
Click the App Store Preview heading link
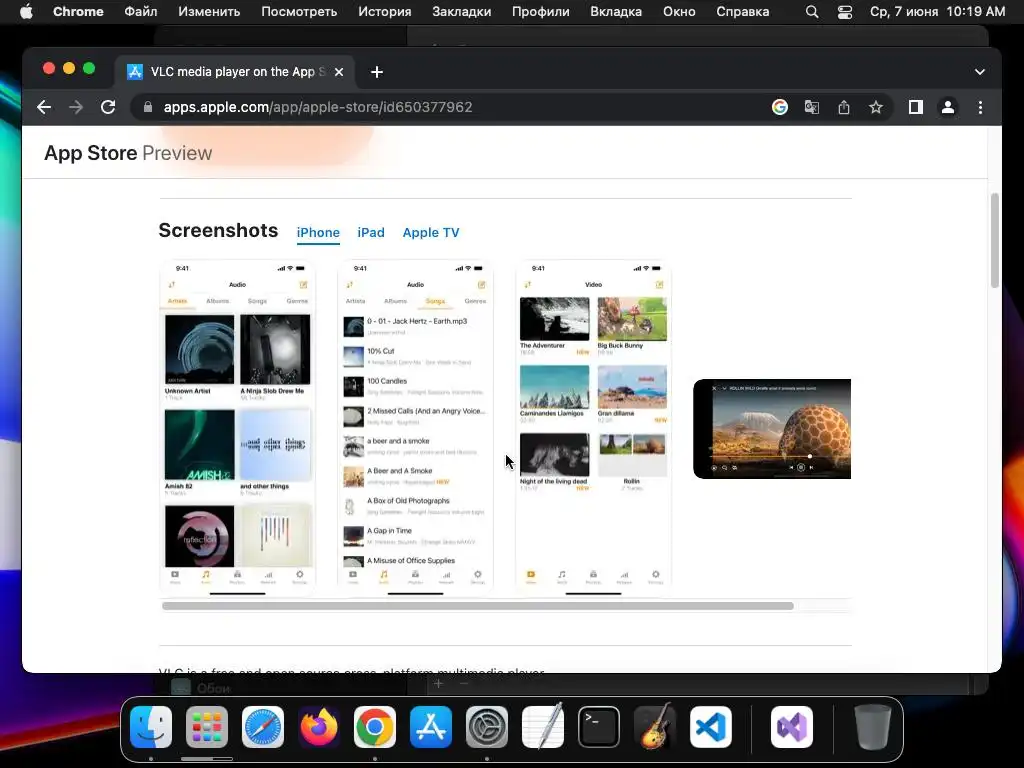(x=128, y=153)
